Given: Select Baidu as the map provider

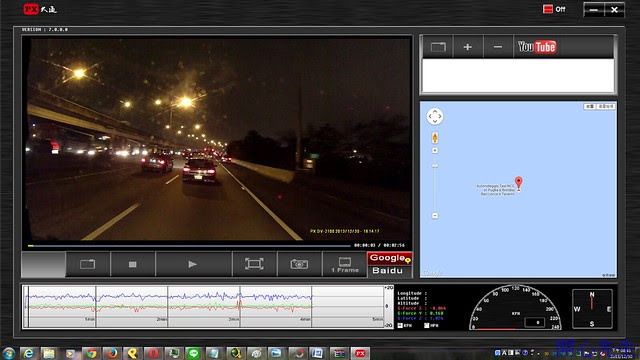Looking at the screenshot, I should click(x=389, y=271).
